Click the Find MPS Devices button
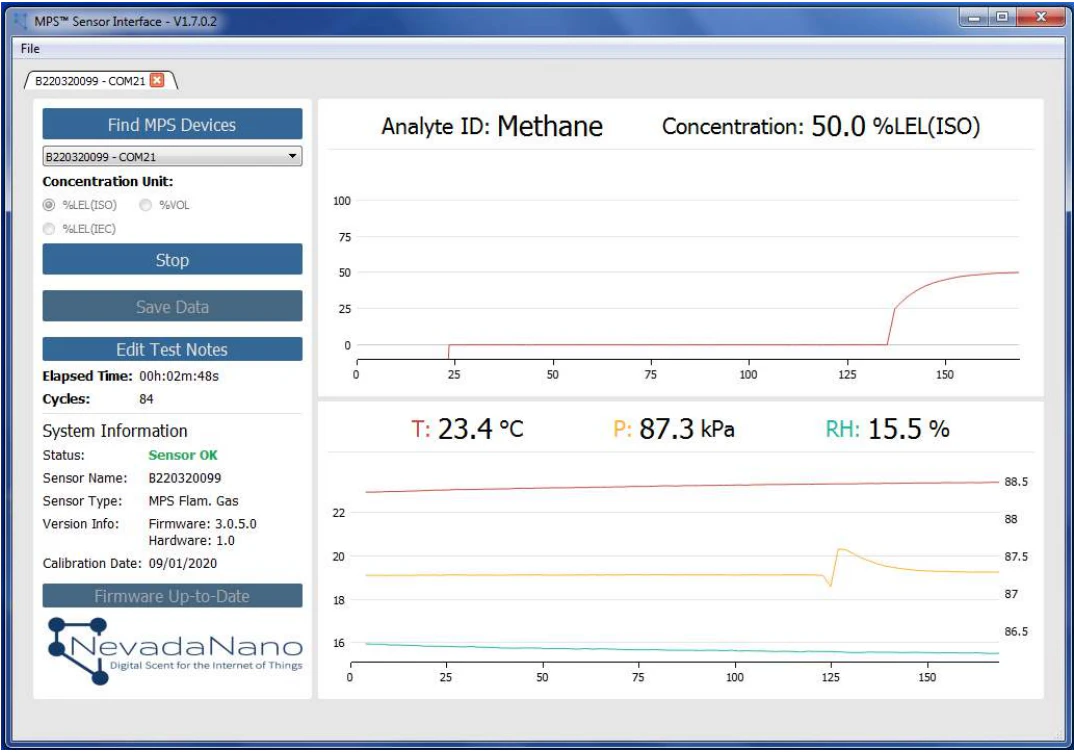The image size is (1074, 754). 172,124
